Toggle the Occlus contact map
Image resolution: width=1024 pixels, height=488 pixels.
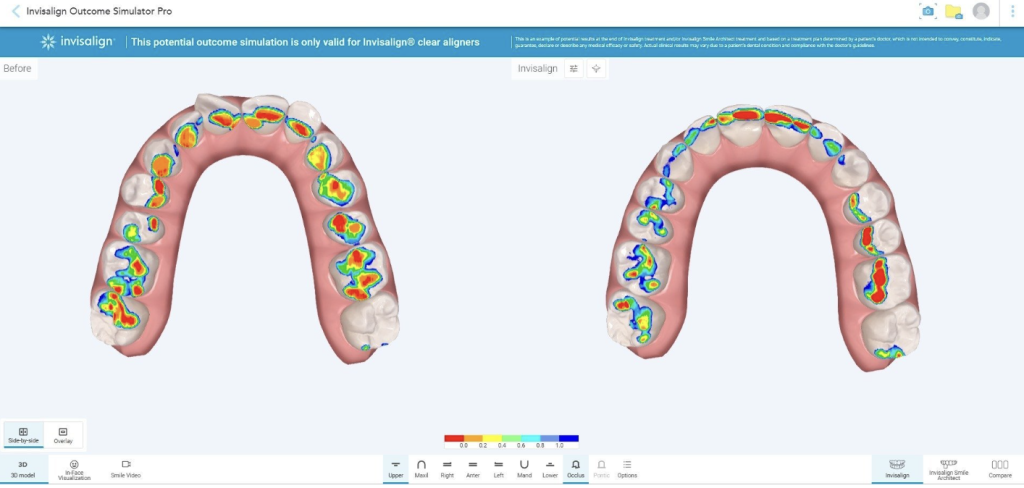coord(575,468)
